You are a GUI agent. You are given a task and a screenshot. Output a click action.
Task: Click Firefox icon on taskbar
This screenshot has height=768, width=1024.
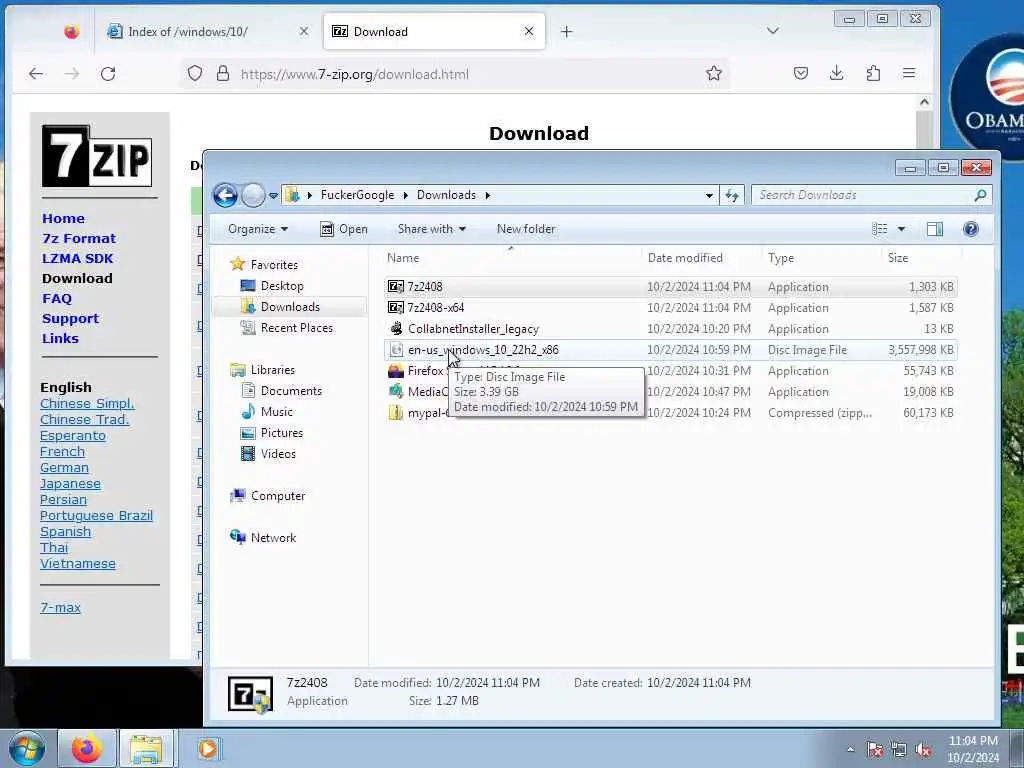[x=87, y=748]
